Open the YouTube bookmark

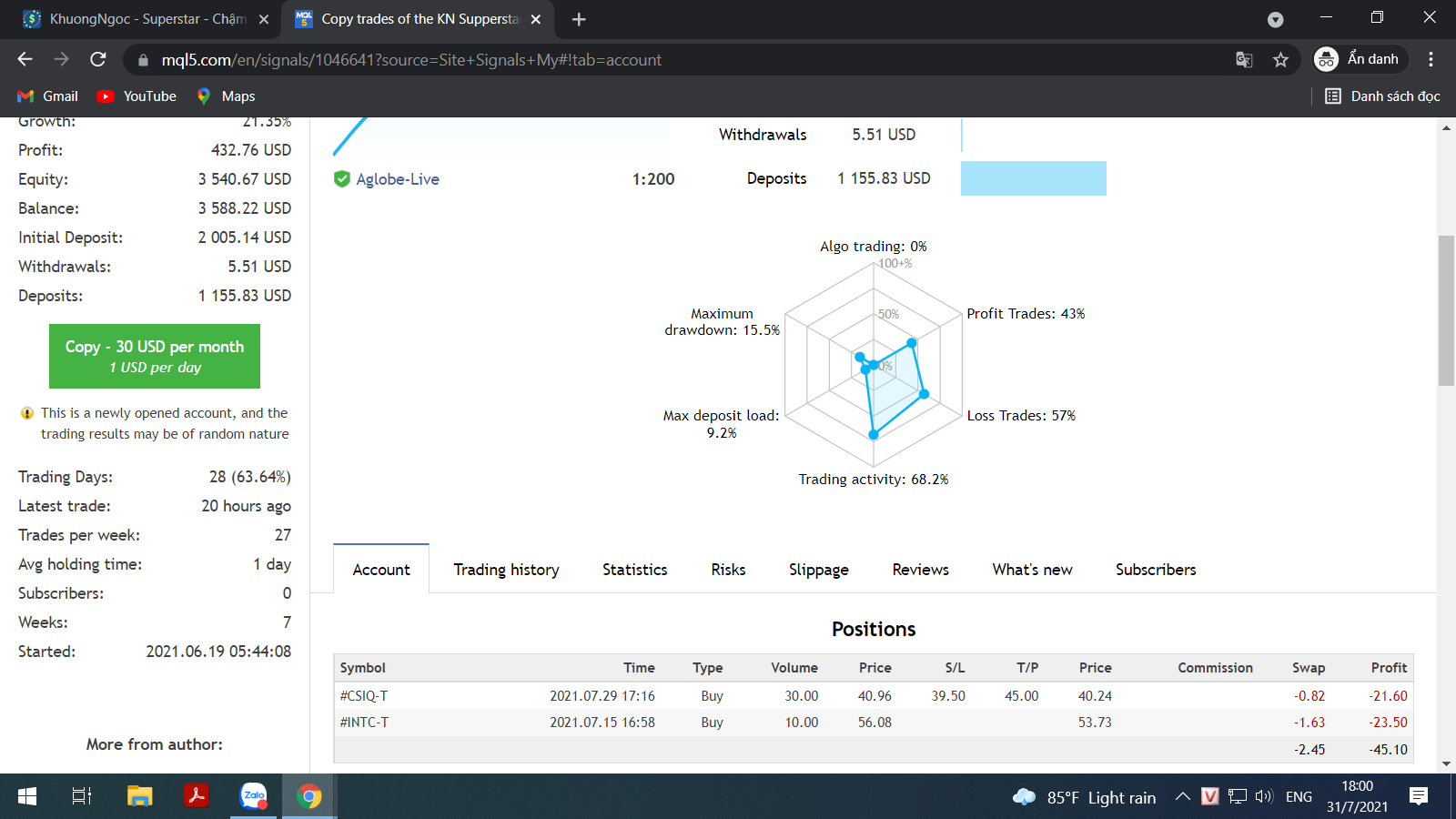pos(137,96)
